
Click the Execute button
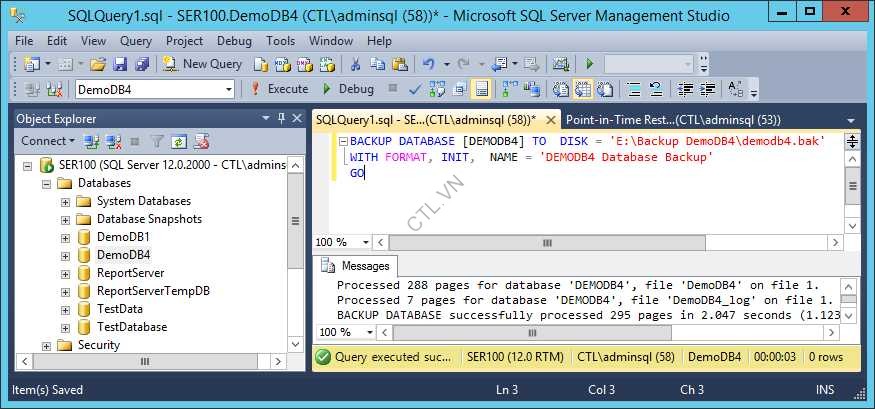tap(279, 89)
